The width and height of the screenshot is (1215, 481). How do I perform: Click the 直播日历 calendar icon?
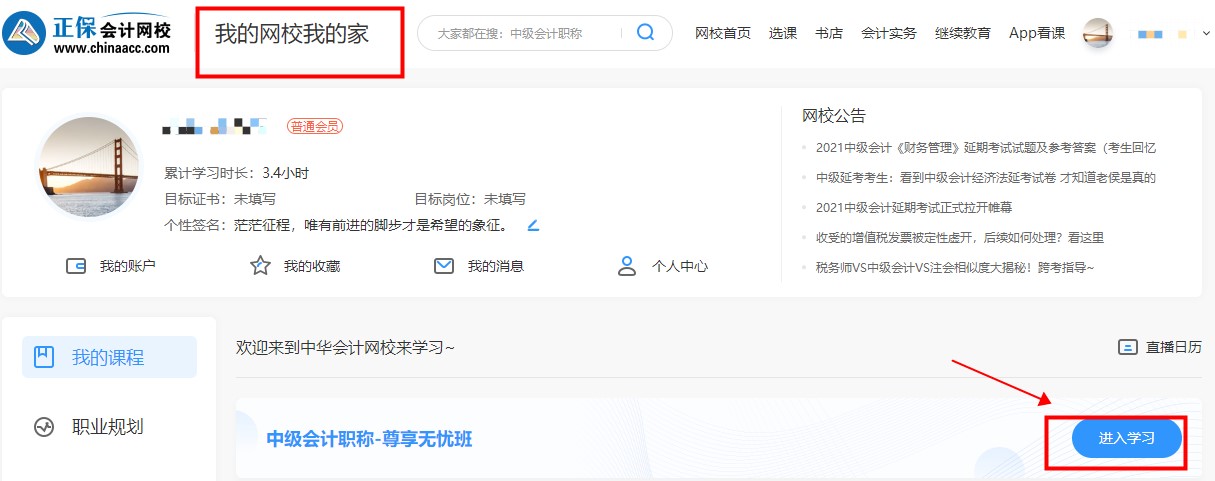point(1127,347)
